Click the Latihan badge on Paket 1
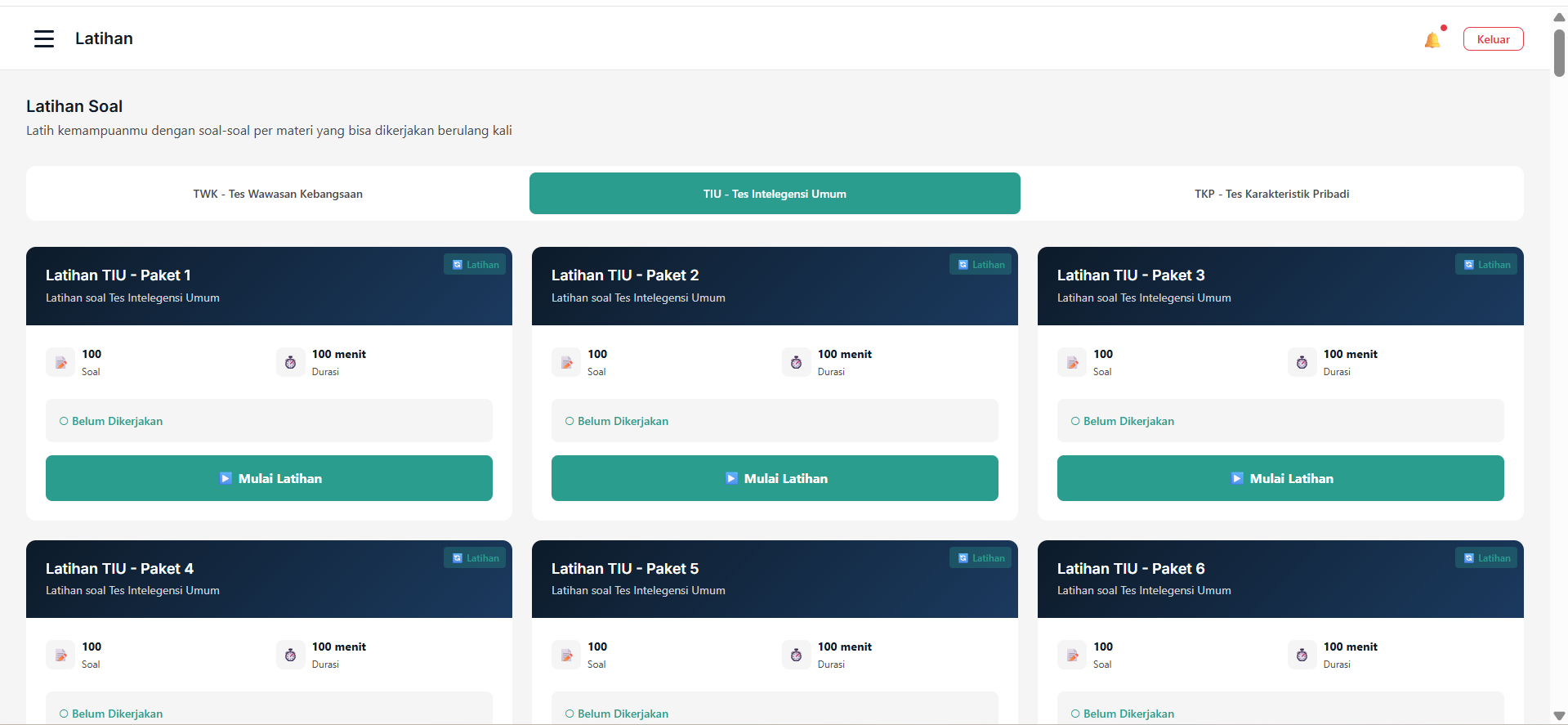This screenshot has height=725, width=1568. (476, 265)
